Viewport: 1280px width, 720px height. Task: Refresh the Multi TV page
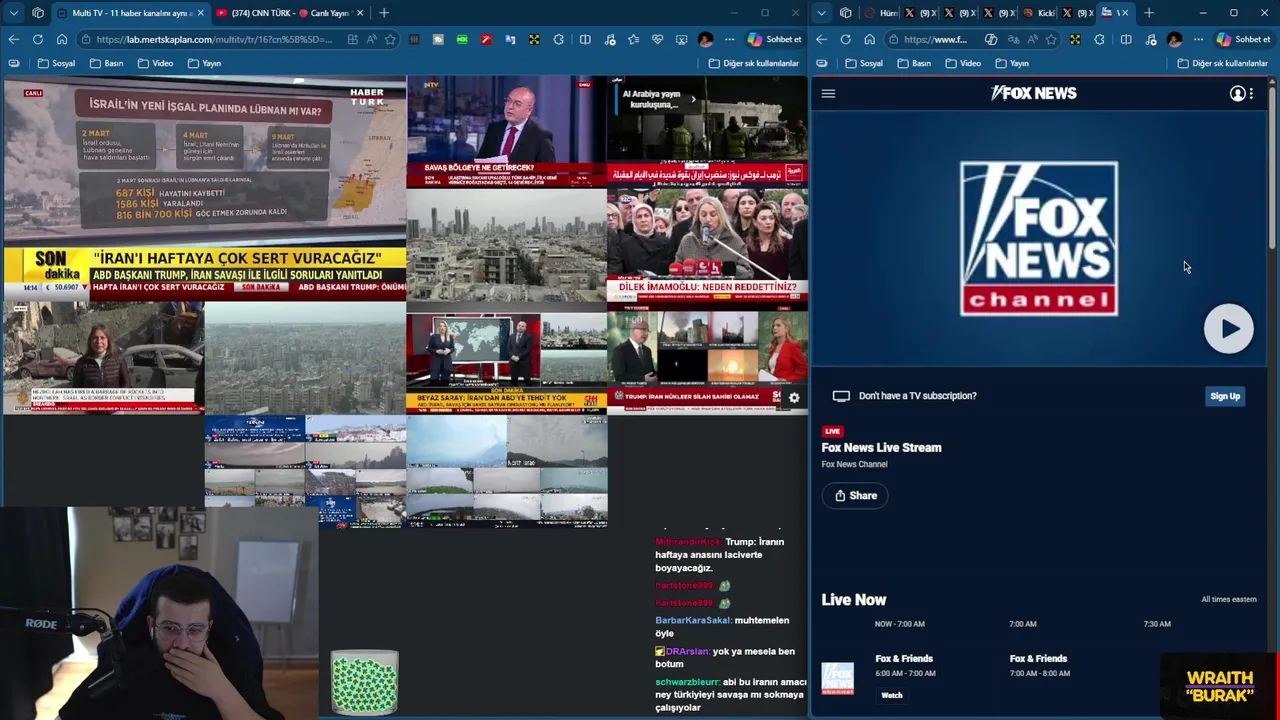[x=38, y=39]
